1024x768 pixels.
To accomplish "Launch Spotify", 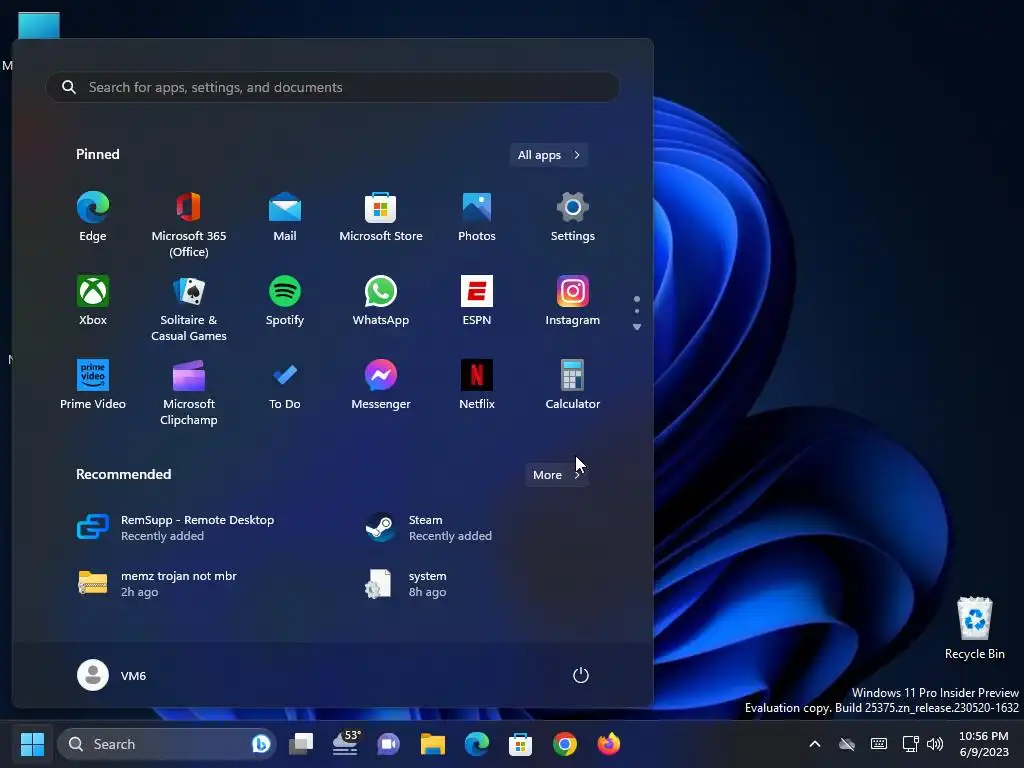I will (x=285, y=300).
